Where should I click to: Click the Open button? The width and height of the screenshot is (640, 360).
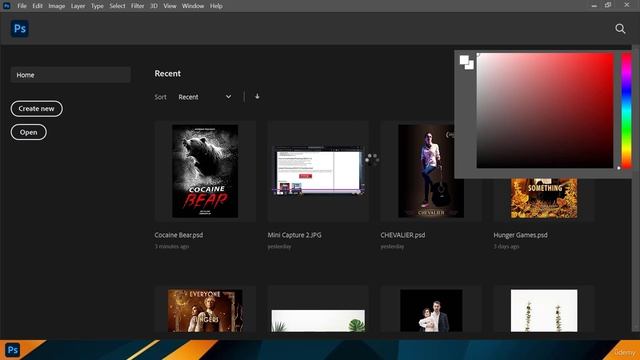pos(29,132)
